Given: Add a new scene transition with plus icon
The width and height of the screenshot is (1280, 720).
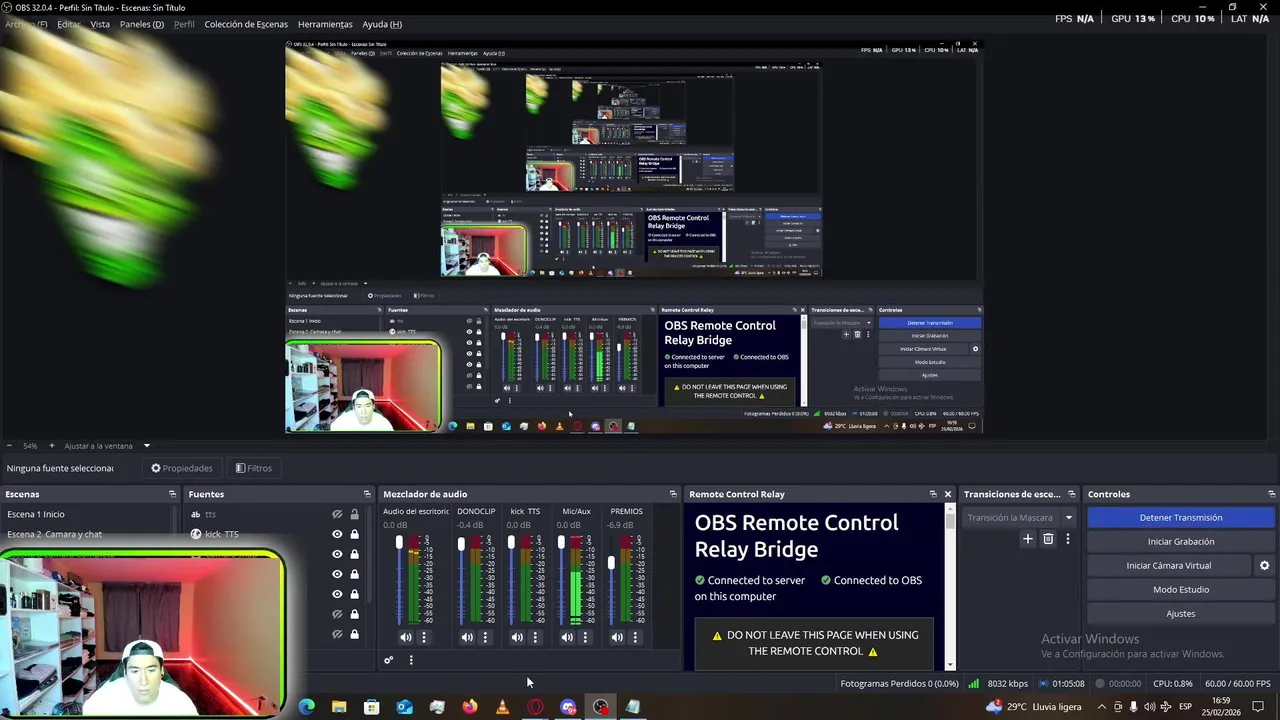Looking at the screenshot, I should tap(1027, 539).
